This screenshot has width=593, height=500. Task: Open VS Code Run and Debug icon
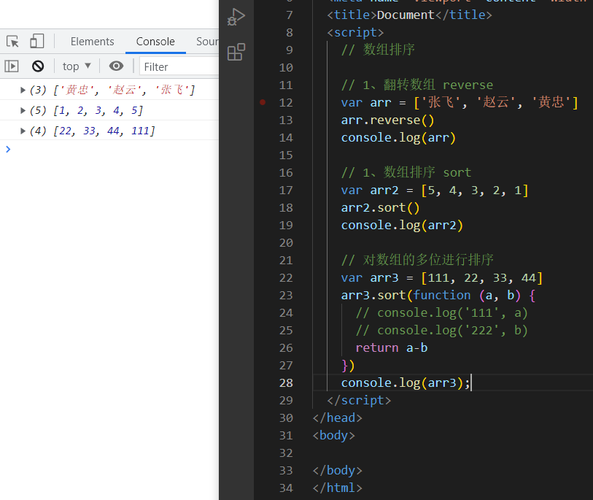pyautogui.click(x=236, y=17)
